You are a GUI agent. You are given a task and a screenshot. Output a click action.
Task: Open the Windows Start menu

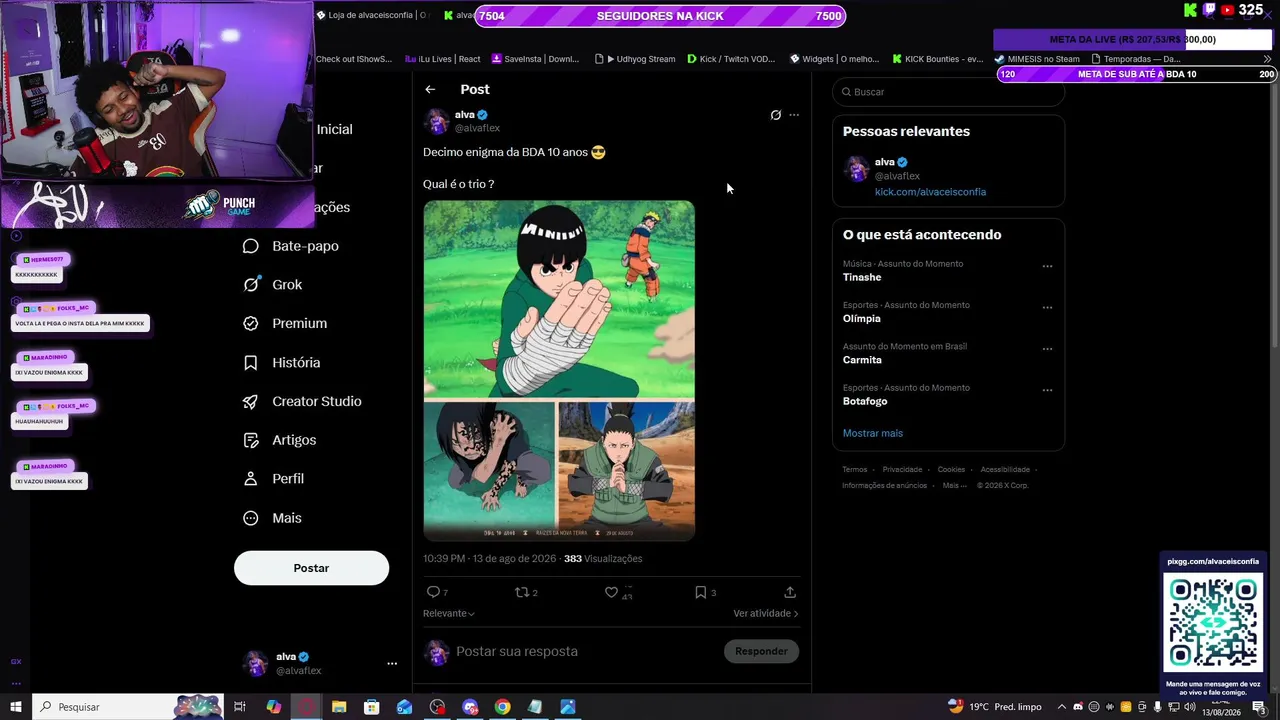[16, 707]
